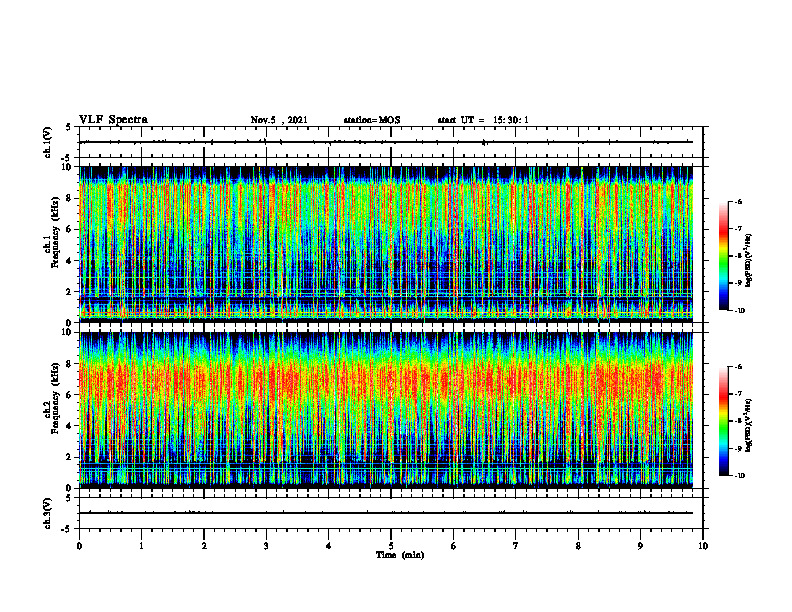The width and height of the screenshot is (792, 612).
Task: Click the "-6" label on ch.1 color bar
Action: pyautogui.click(x=738, y=201)
